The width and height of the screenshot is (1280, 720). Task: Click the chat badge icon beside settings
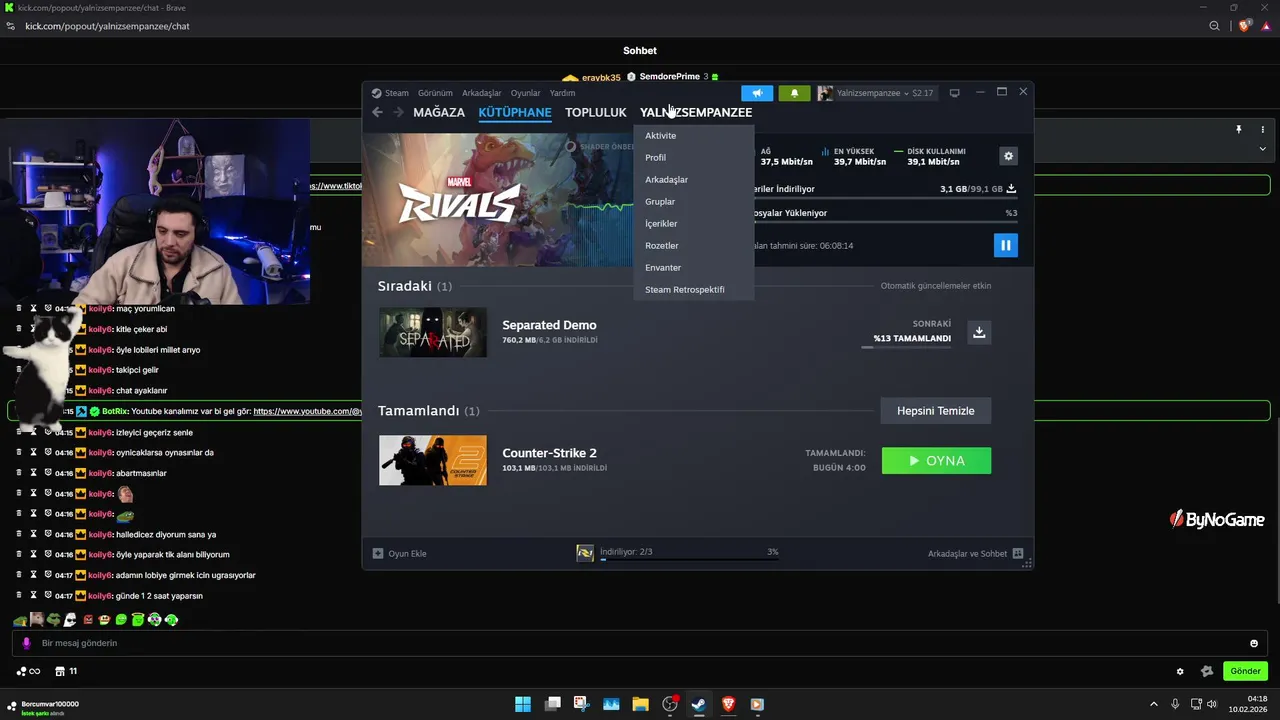(x=1207, y=671)
